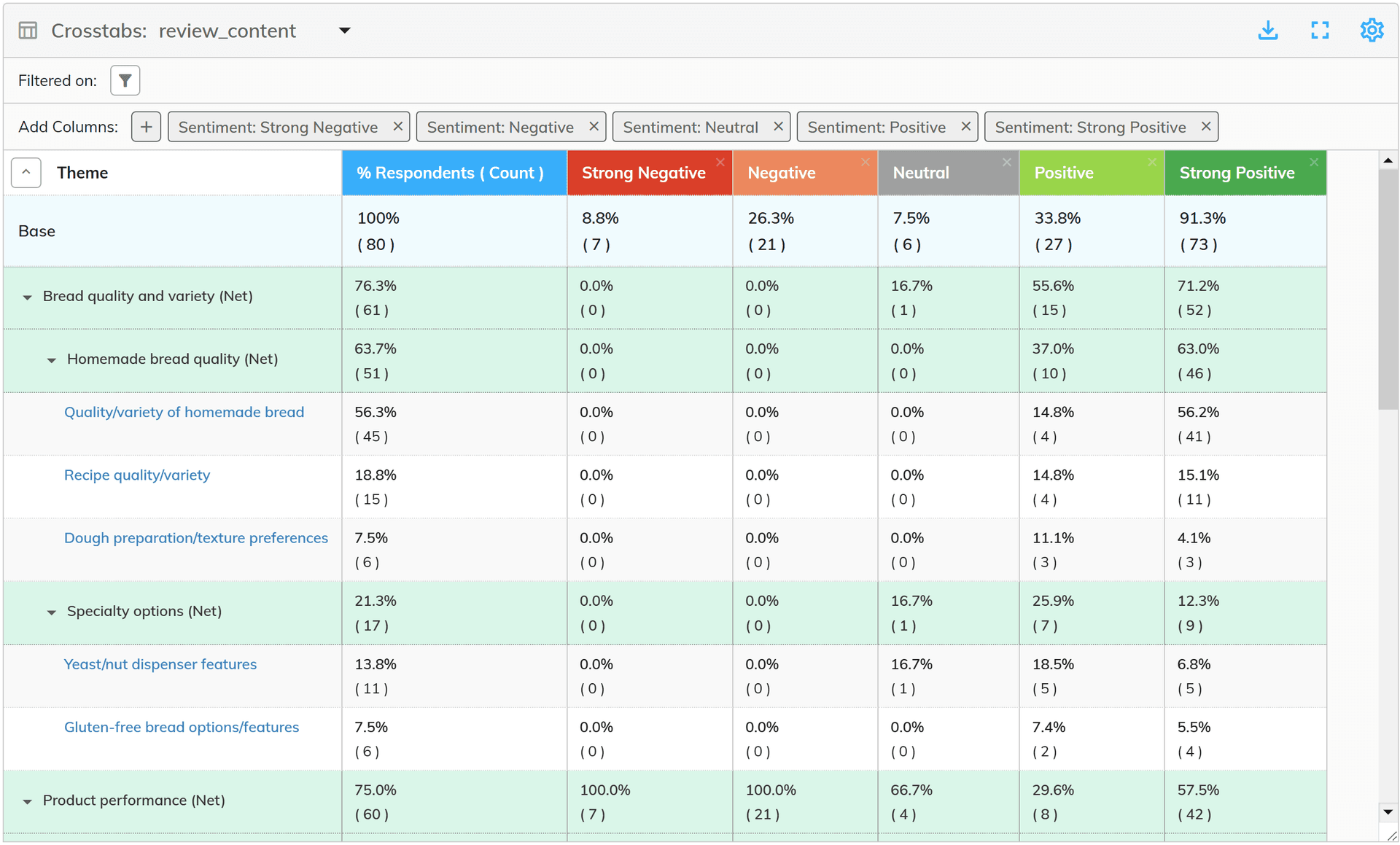Click the % Respondents ( Count ) header
The image size is (1400, 845).
coord(454,173)
